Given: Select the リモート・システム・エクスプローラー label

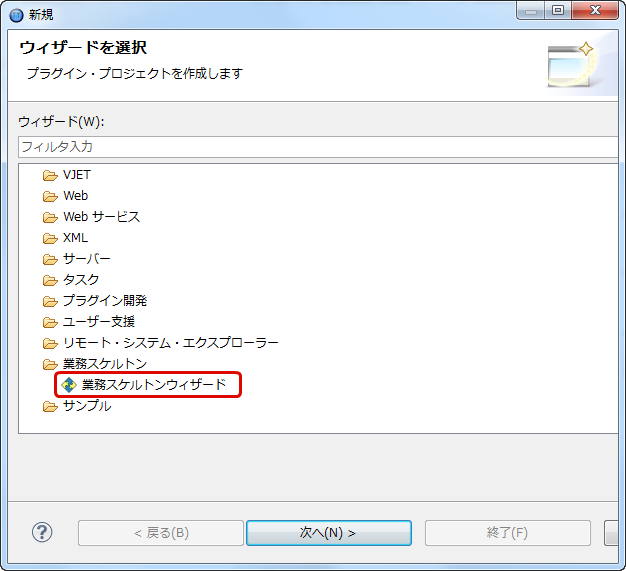Looking at the screenshot, I should coord(170,343).
